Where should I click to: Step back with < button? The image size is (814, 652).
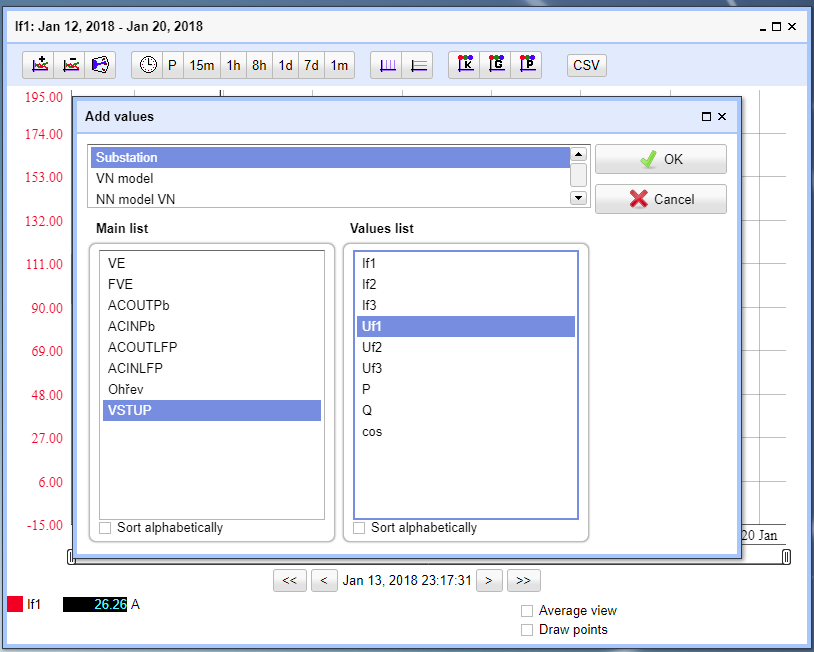click(324, 580)
